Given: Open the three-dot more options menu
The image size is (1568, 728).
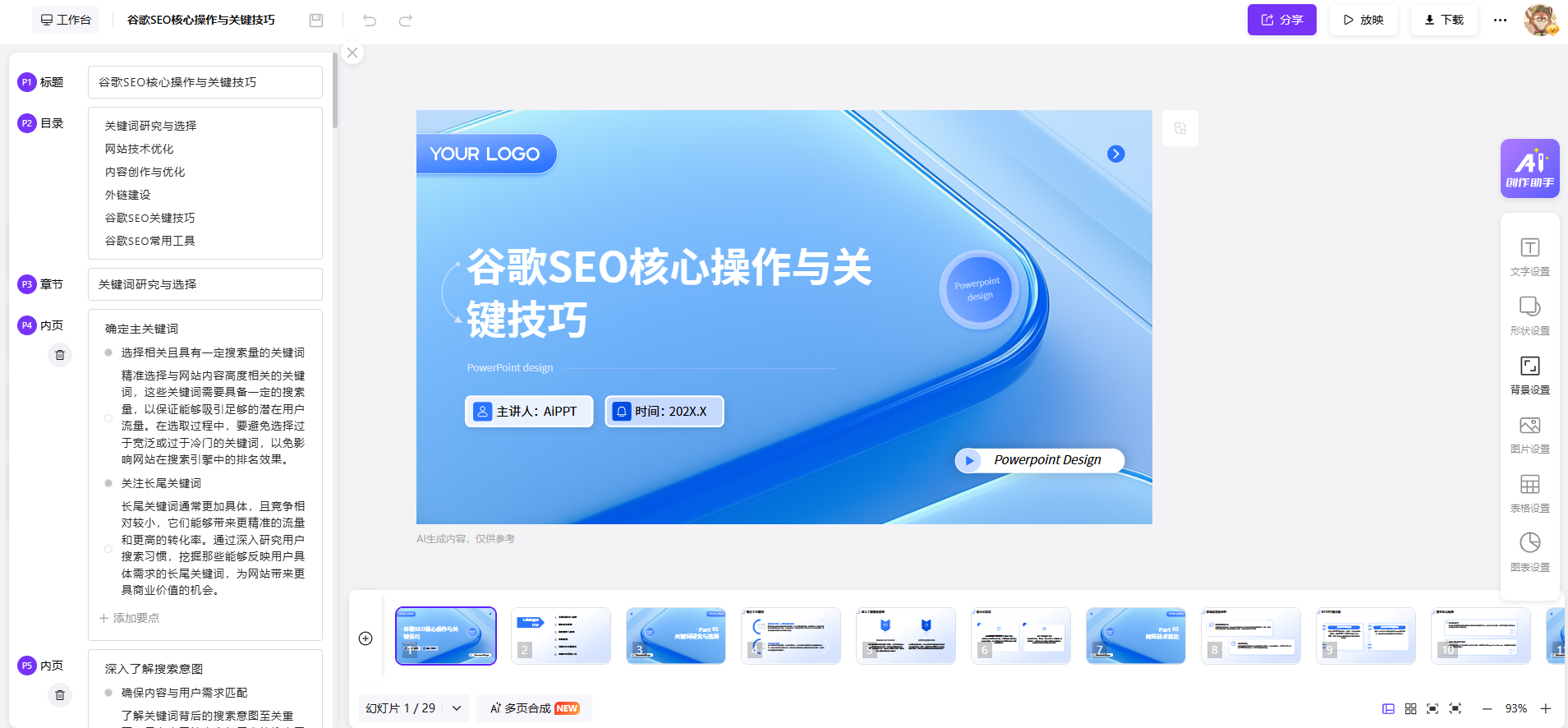Looking at the screenshot, I should coord(1500,20).
